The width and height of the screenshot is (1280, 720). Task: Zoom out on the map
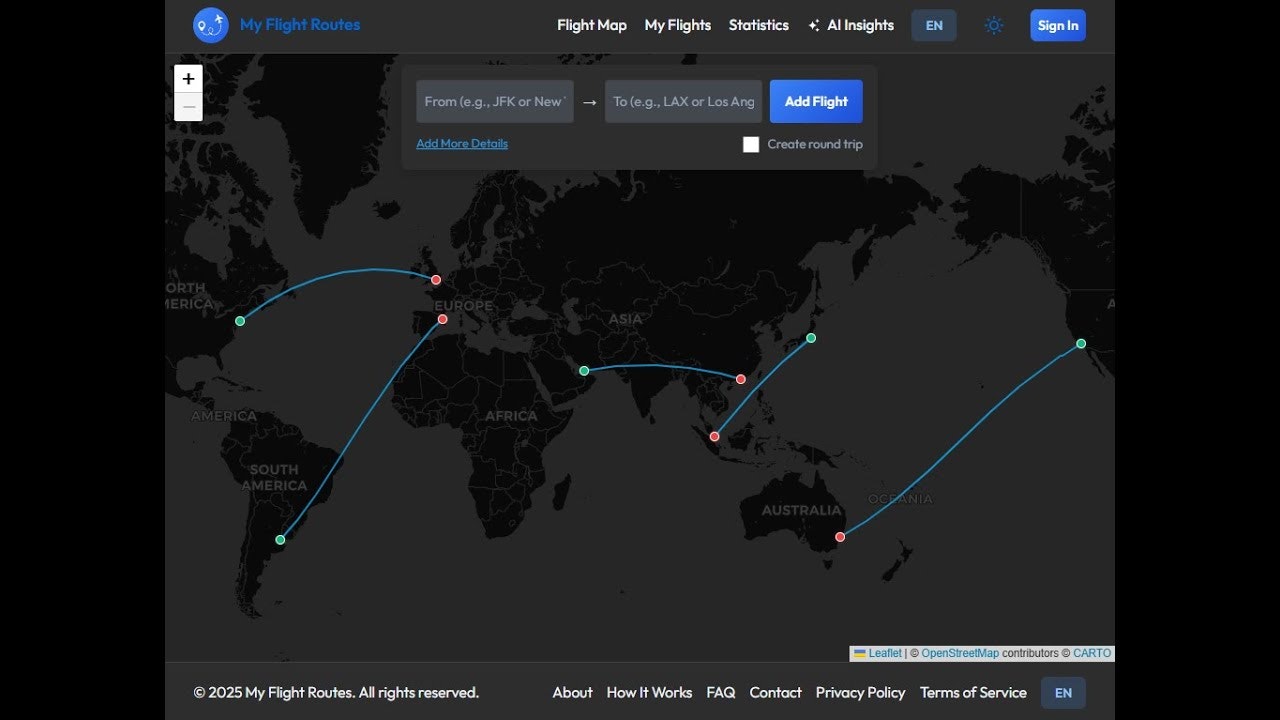click(188, 106)
